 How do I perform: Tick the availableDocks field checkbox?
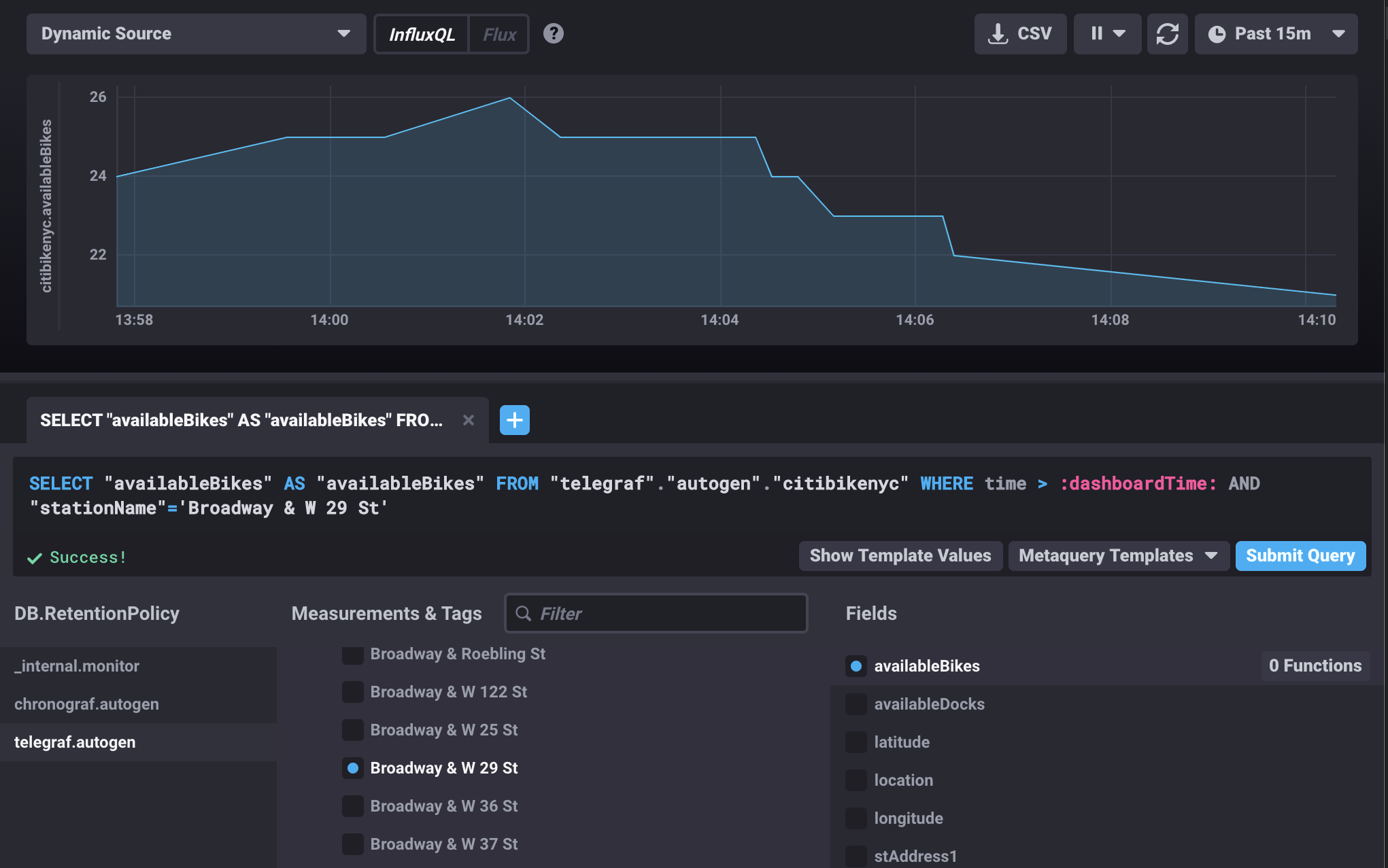[x=856, y=704]
